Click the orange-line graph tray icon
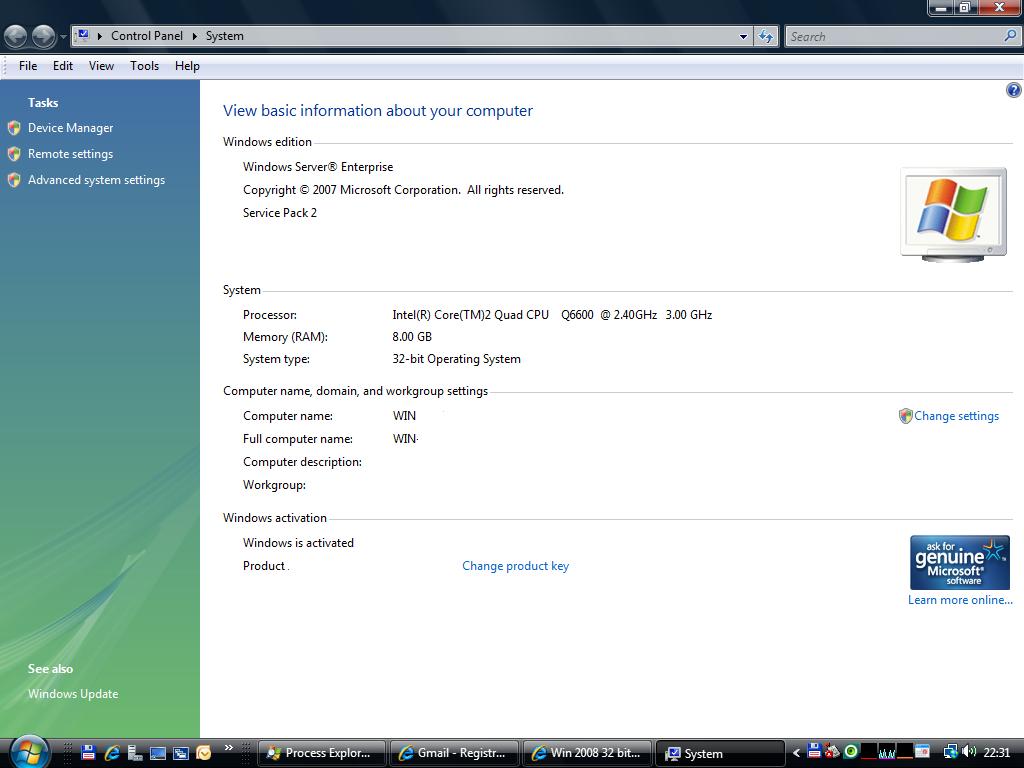The image size is (1024, 768). [x=904, y=752]
